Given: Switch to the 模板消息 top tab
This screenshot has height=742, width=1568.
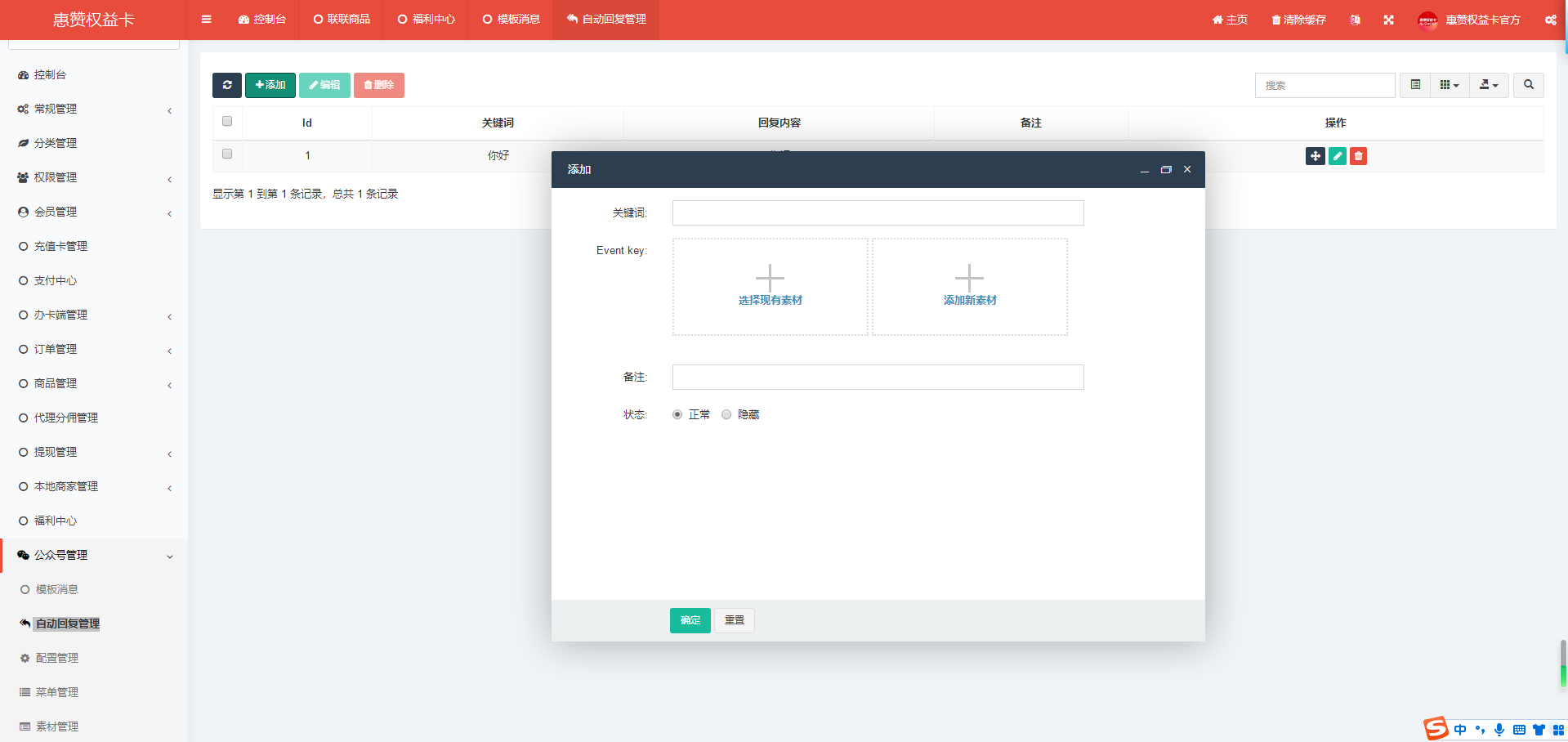Looking at the screenshot, I should tap(511, 20).
